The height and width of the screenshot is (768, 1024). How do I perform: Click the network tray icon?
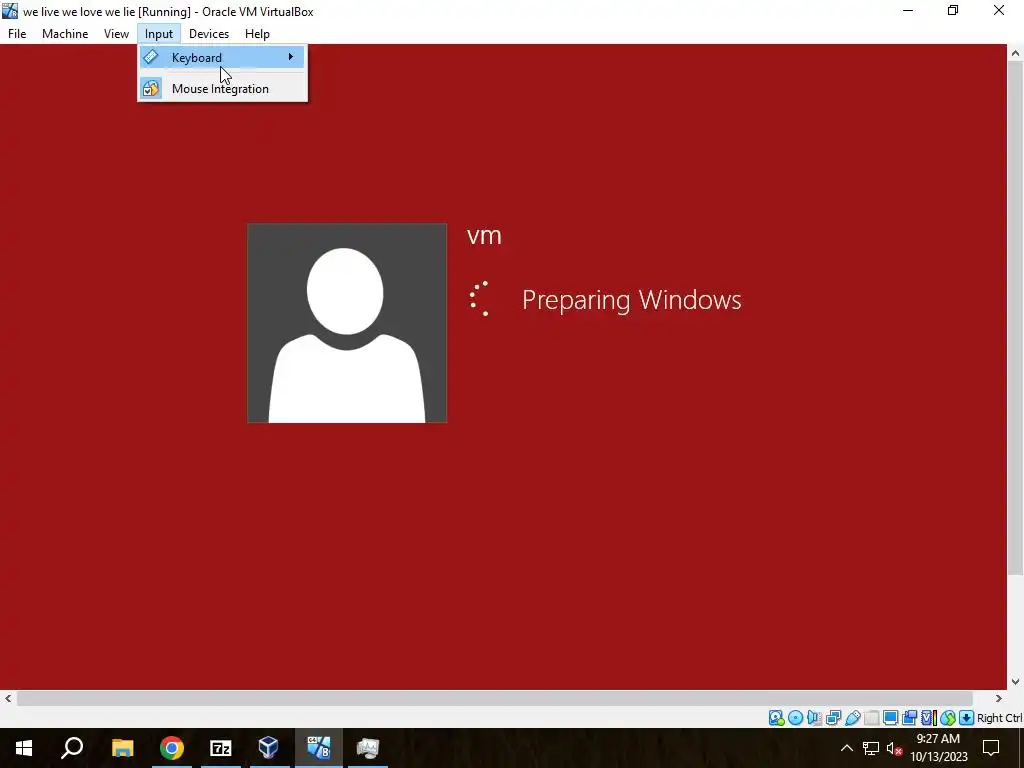[871, 748]
